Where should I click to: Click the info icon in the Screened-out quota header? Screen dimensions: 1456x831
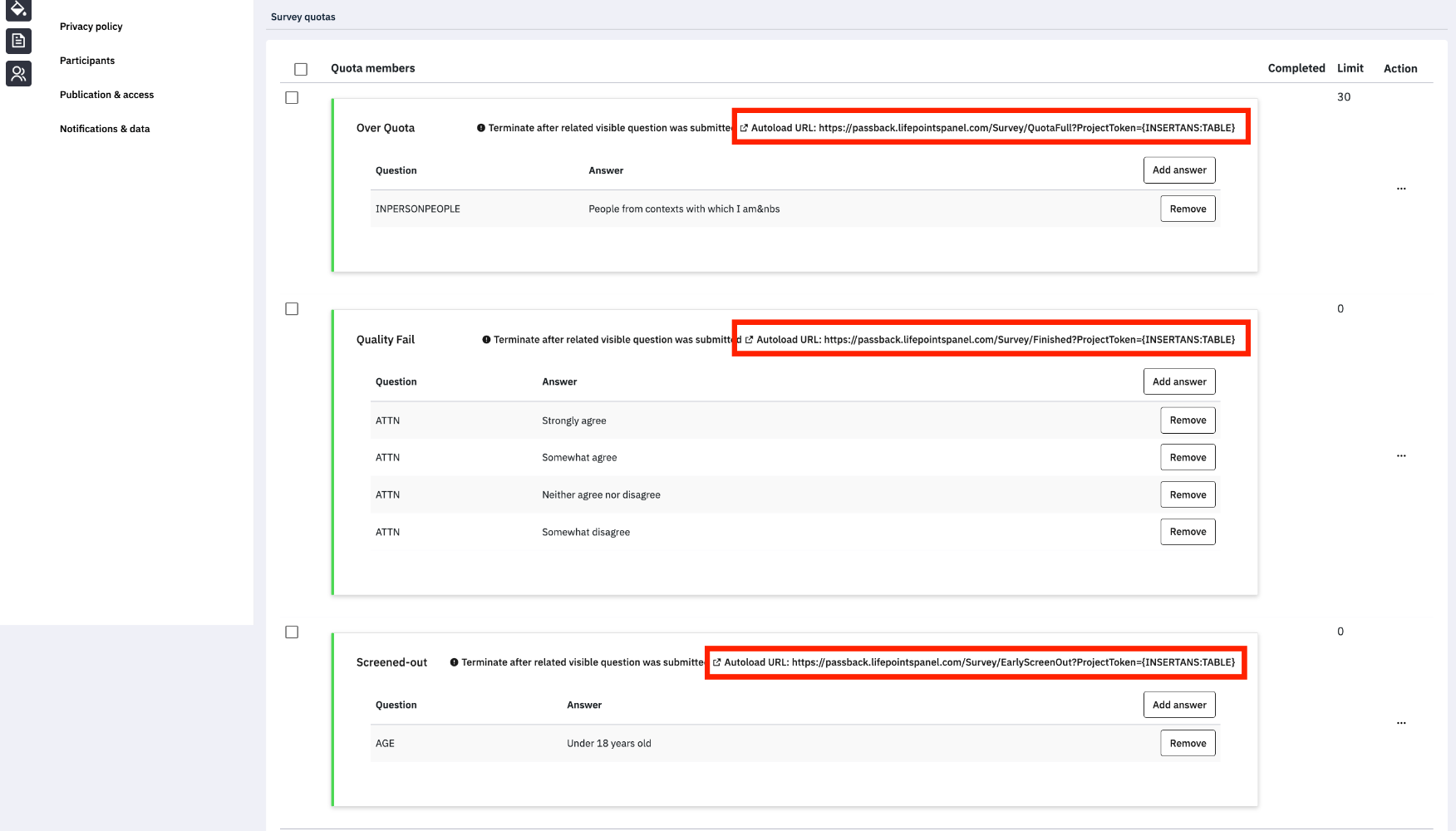point(454,662)
